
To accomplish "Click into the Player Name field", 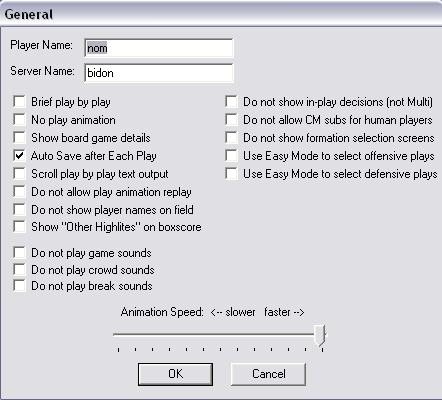I will (159, 48).
